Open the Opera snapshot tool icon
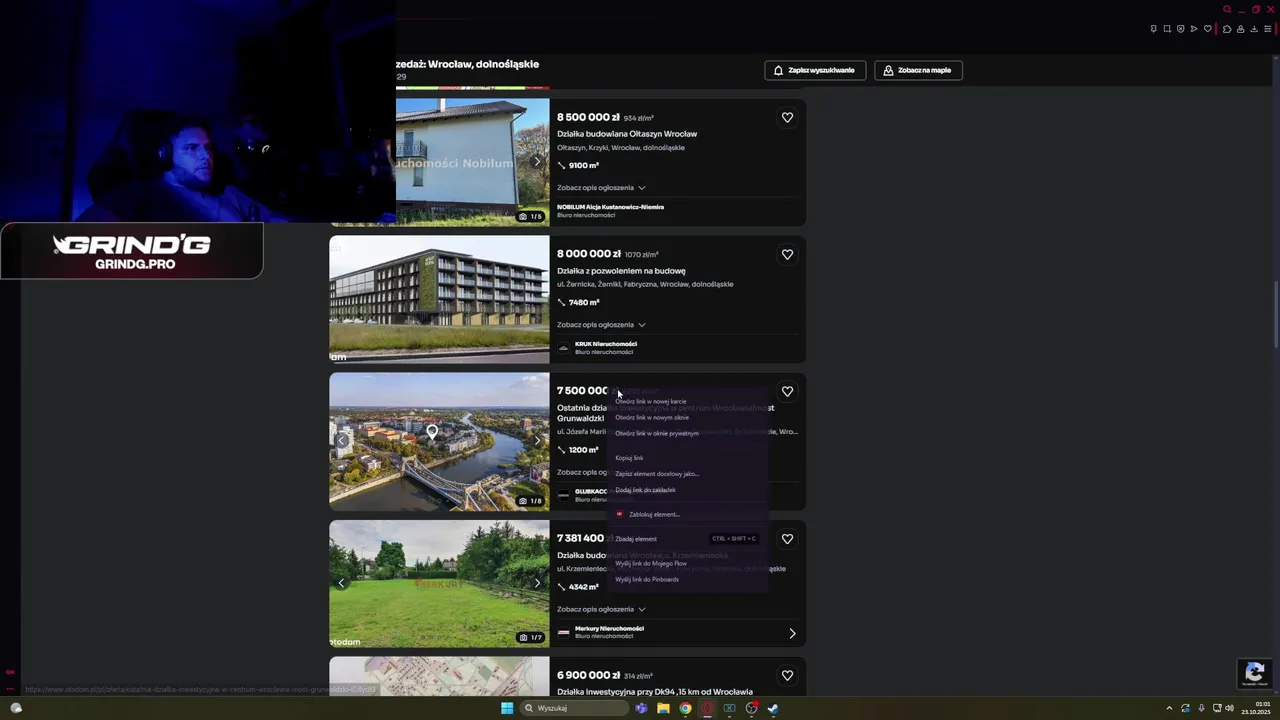 [x=1167, y=29]
